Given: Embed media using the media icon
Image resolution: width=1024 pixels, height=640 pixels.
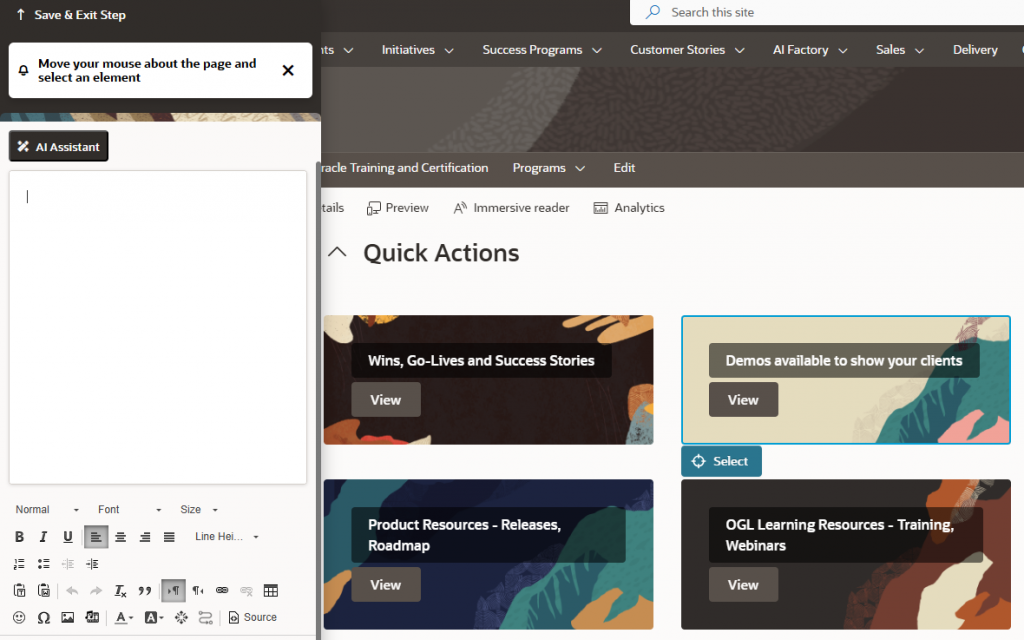Looking at the screenshot, I should 92,617.
